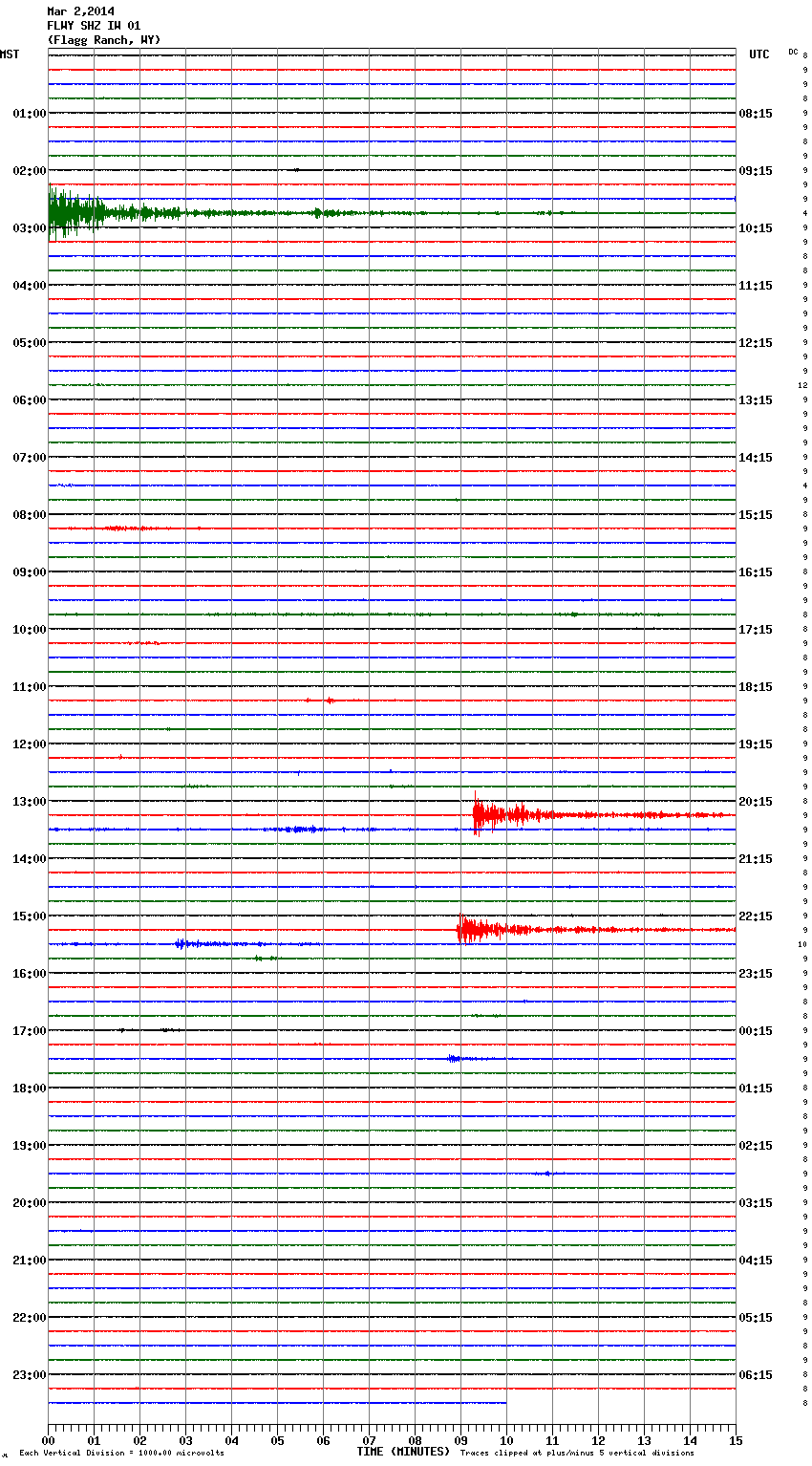The image size is (812, 1466).
Task: Click minute tick label 12 on the time axis
Action: [x=598, y=1440]
